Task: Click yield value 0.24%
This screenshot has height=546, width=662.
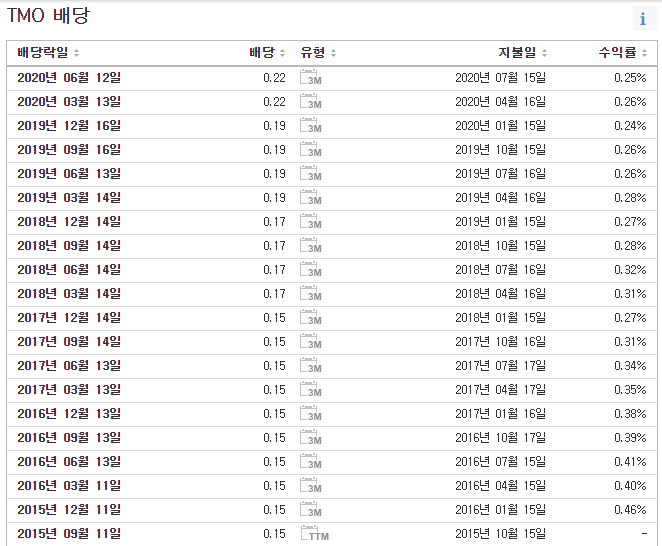Action: pos(630,126)
